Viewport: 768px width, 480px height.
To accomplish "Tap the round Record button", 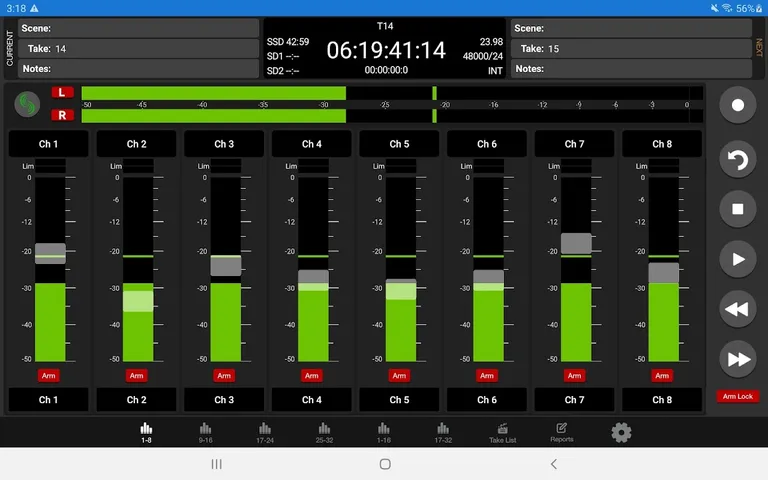I will click(x=738, y=105).
